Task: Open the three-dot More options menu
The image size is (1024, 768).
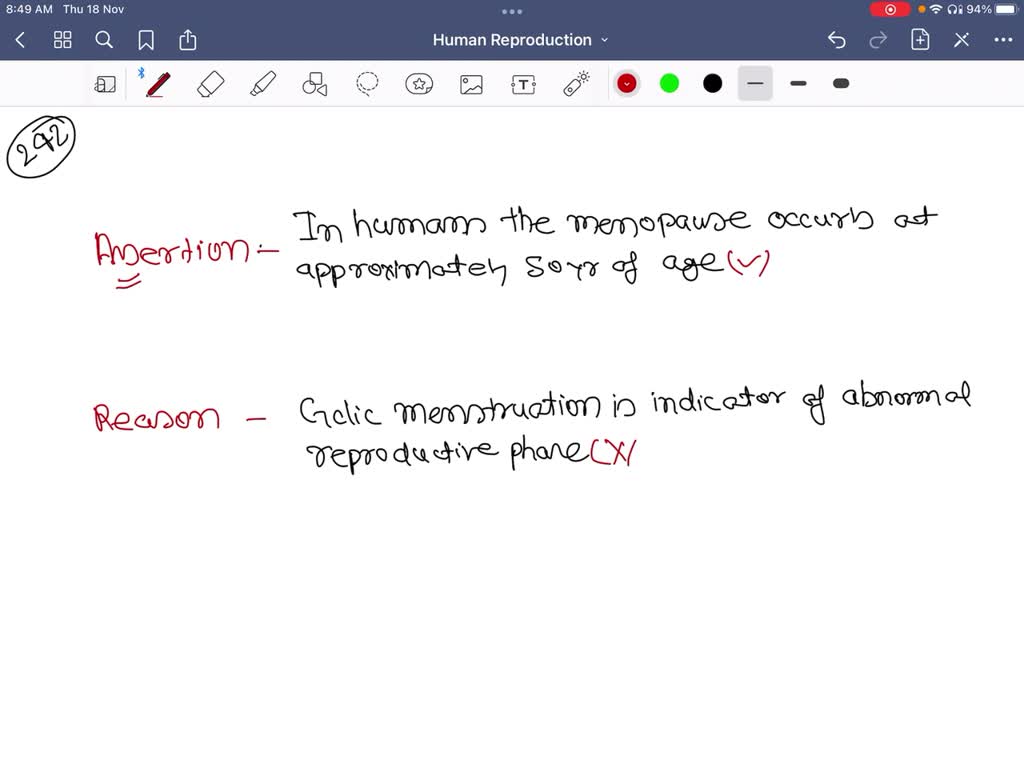Action: point(1003,40)
